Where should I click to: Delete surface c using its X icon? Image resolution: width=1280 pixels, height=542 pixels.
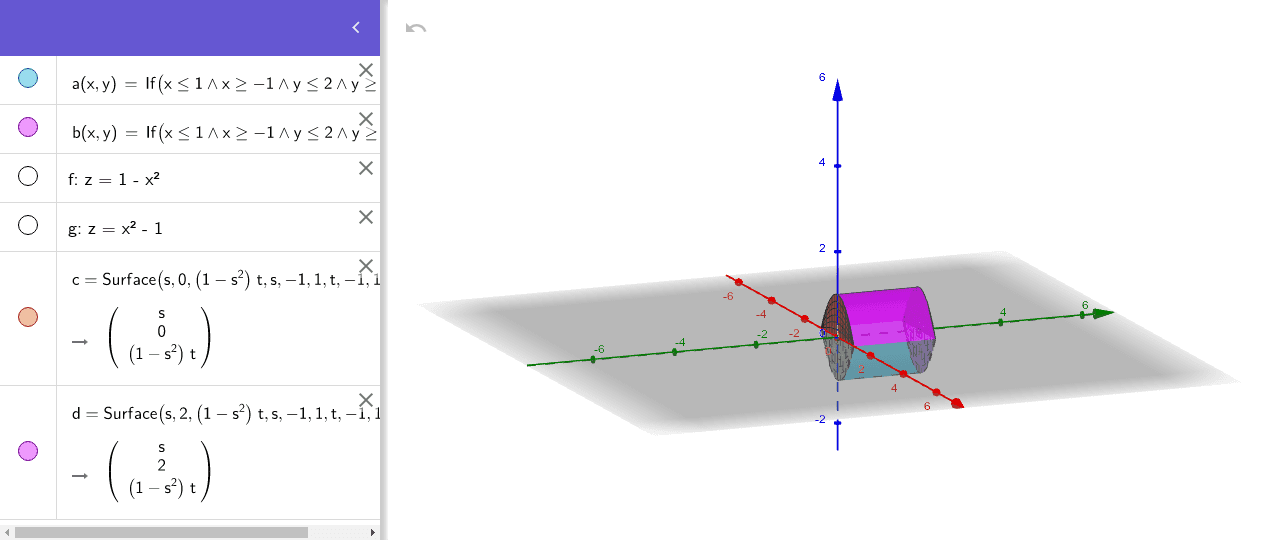(366, 266)
